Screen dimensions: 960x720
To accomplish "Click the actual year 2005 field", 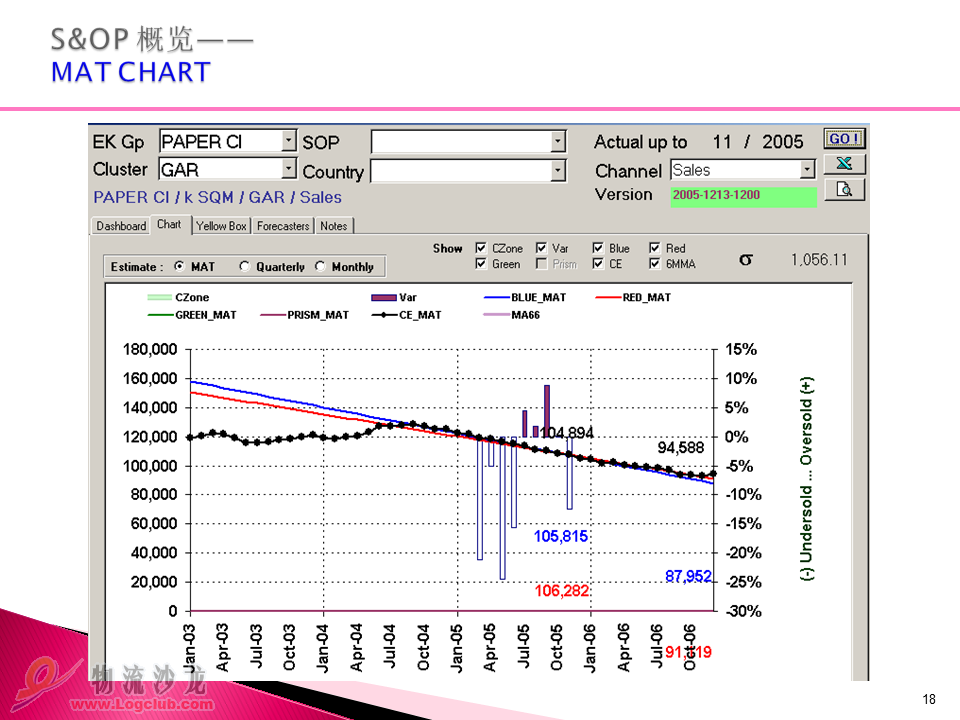I will click(x=782, y=142).
